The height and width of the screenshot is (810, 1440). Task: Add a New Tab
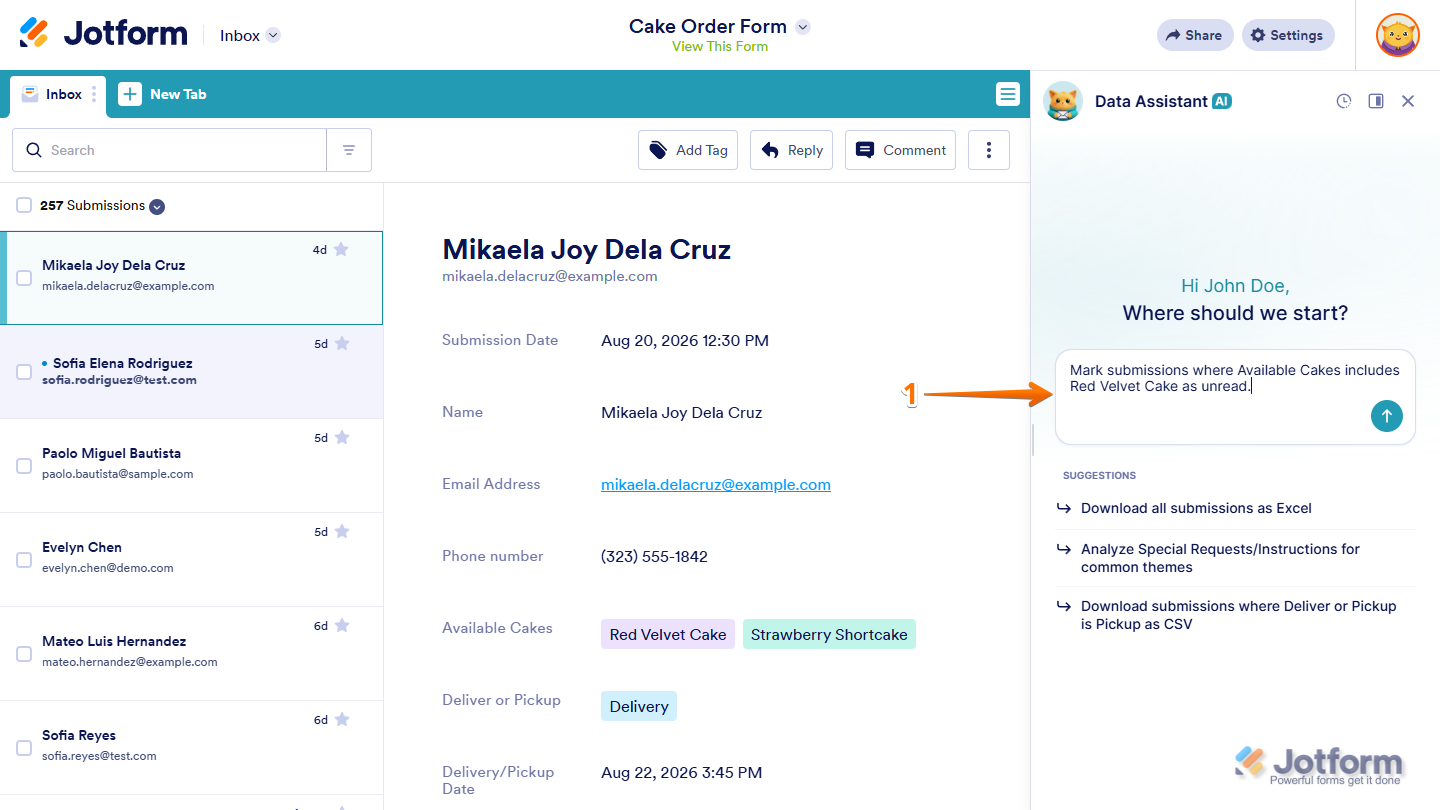tap(162, 94)
